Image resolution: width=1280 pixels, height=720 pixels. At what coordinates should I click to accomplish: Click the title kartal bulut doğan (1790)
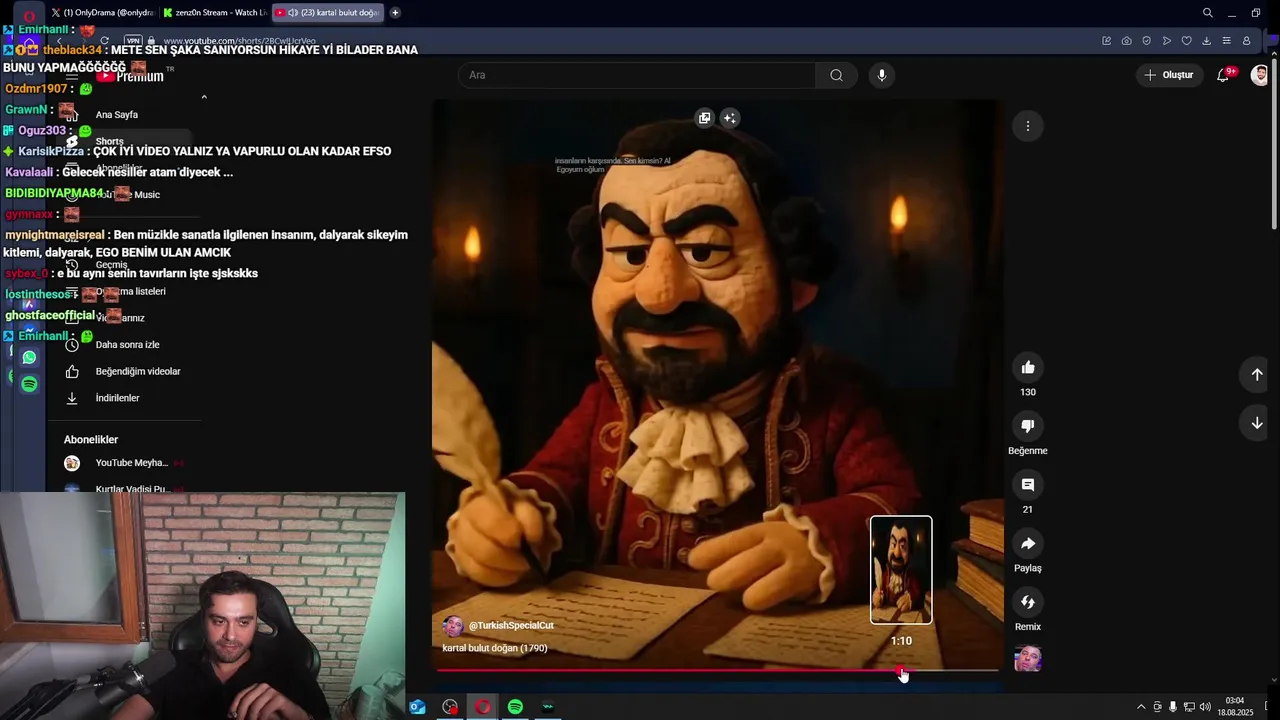[x=495, y=648]
